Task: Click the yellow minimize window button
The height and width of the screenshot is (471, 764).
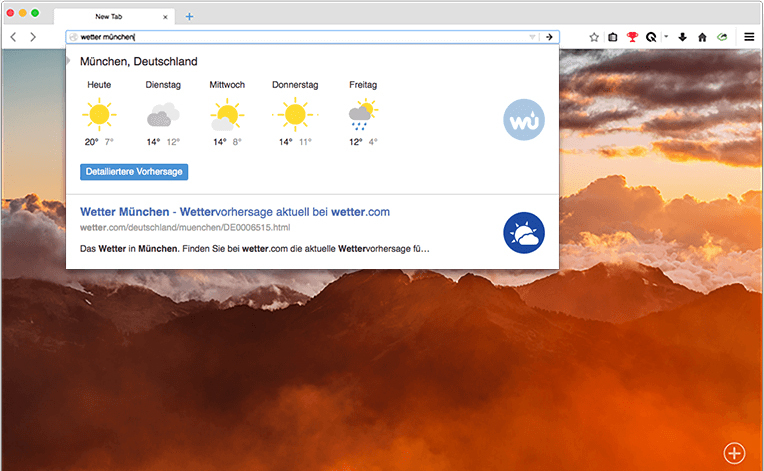Action: (22, 13)
